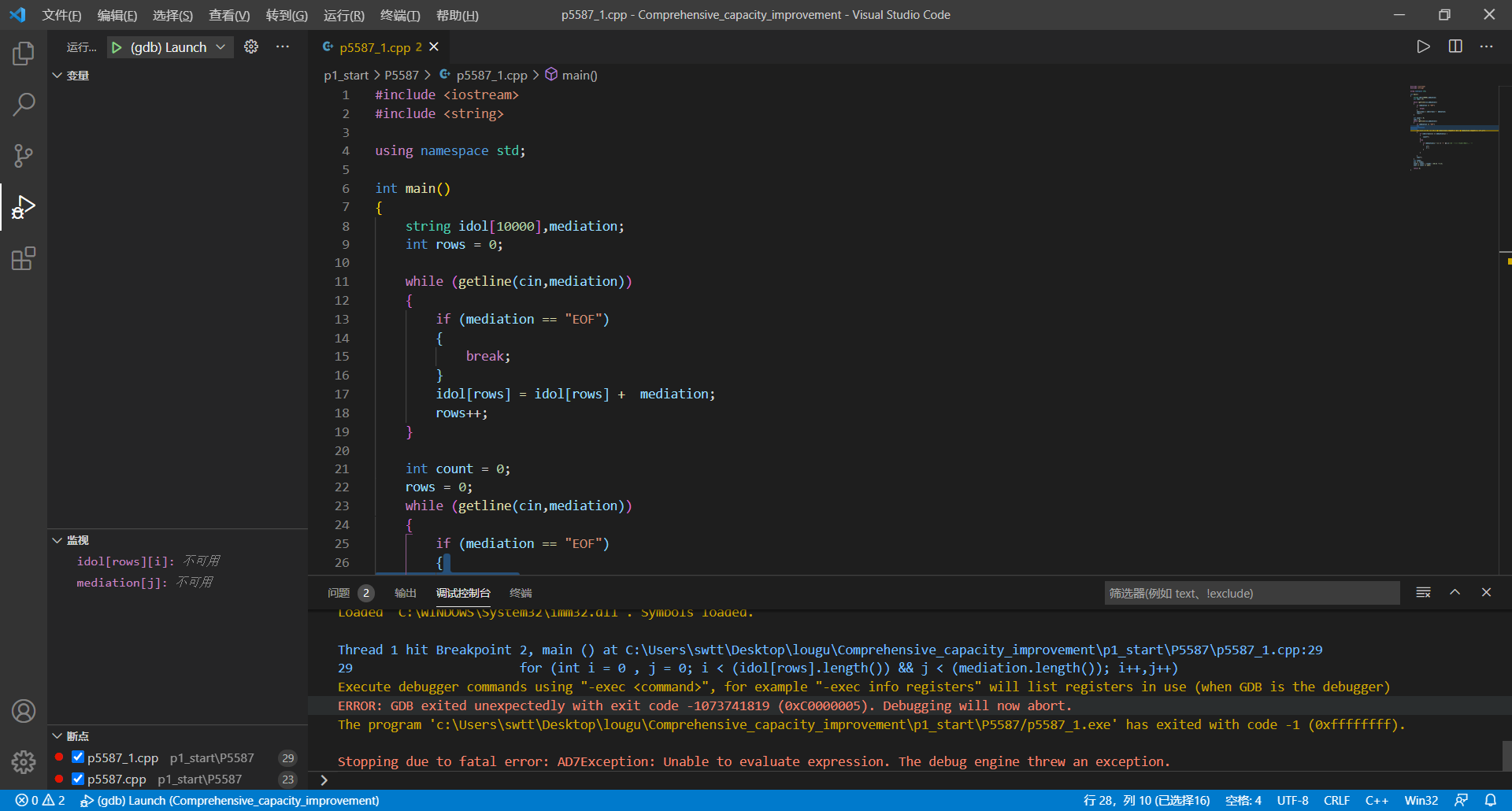Open the Extensions view icon
The image size is (1512, 811).
[24, 258]
